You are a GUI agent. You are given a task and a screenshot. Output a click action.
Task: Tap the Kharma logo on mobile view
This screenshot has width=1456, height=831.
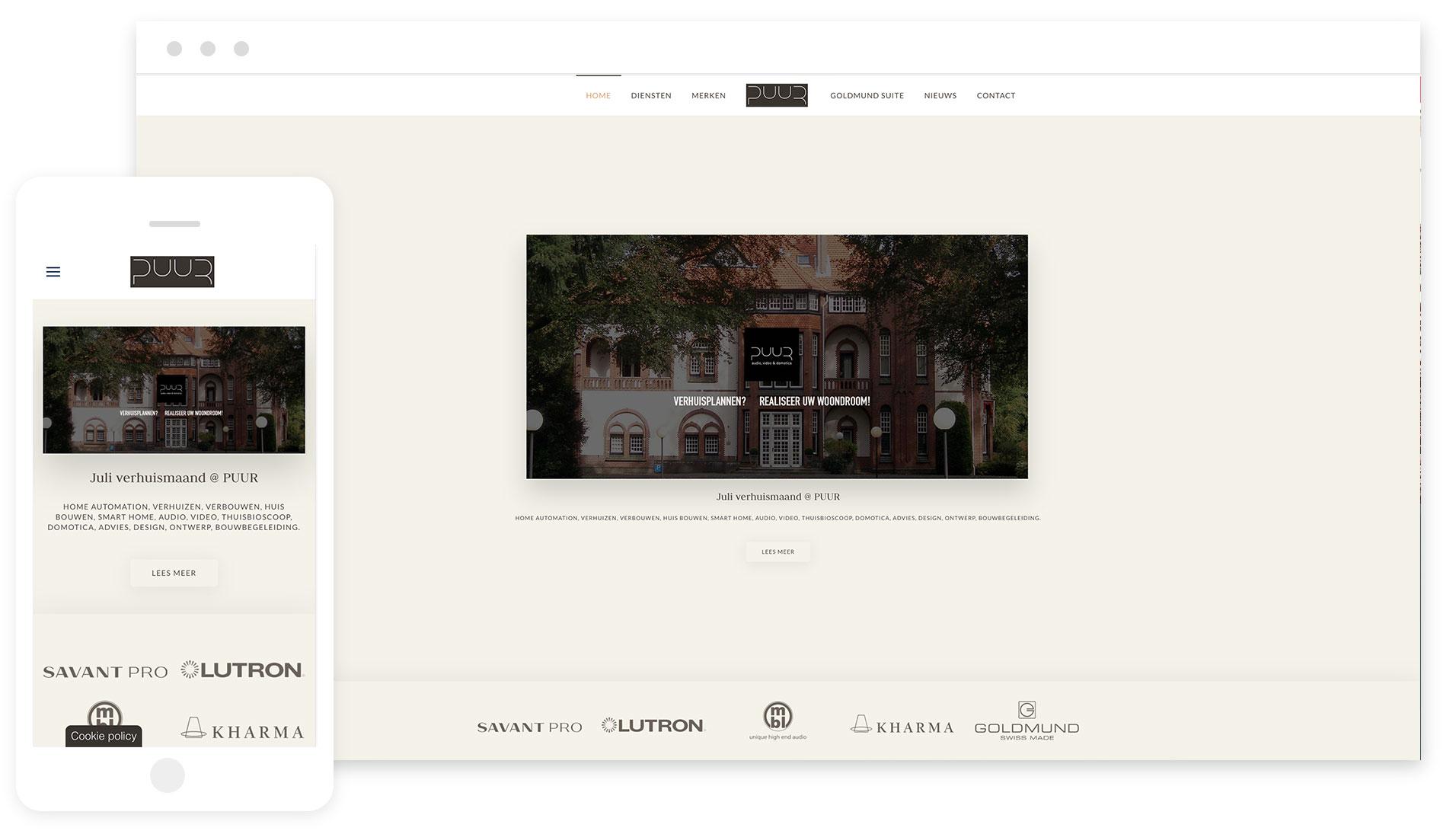(x=242, y=730)
